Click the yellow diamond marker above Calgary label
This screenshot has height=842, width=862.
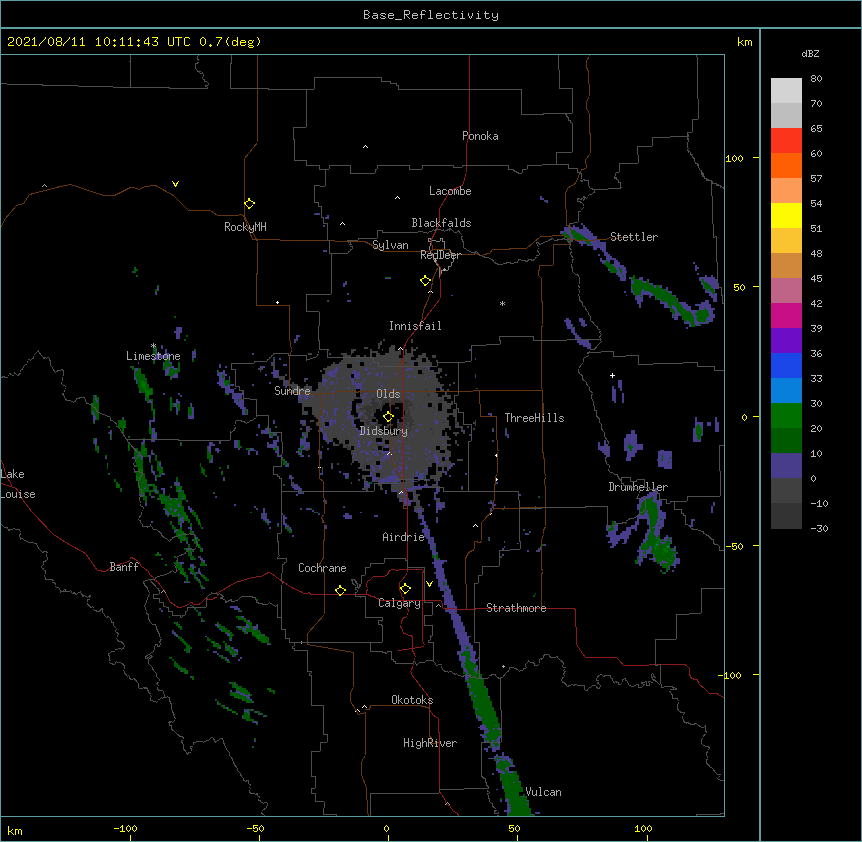(x=405, y=589)
